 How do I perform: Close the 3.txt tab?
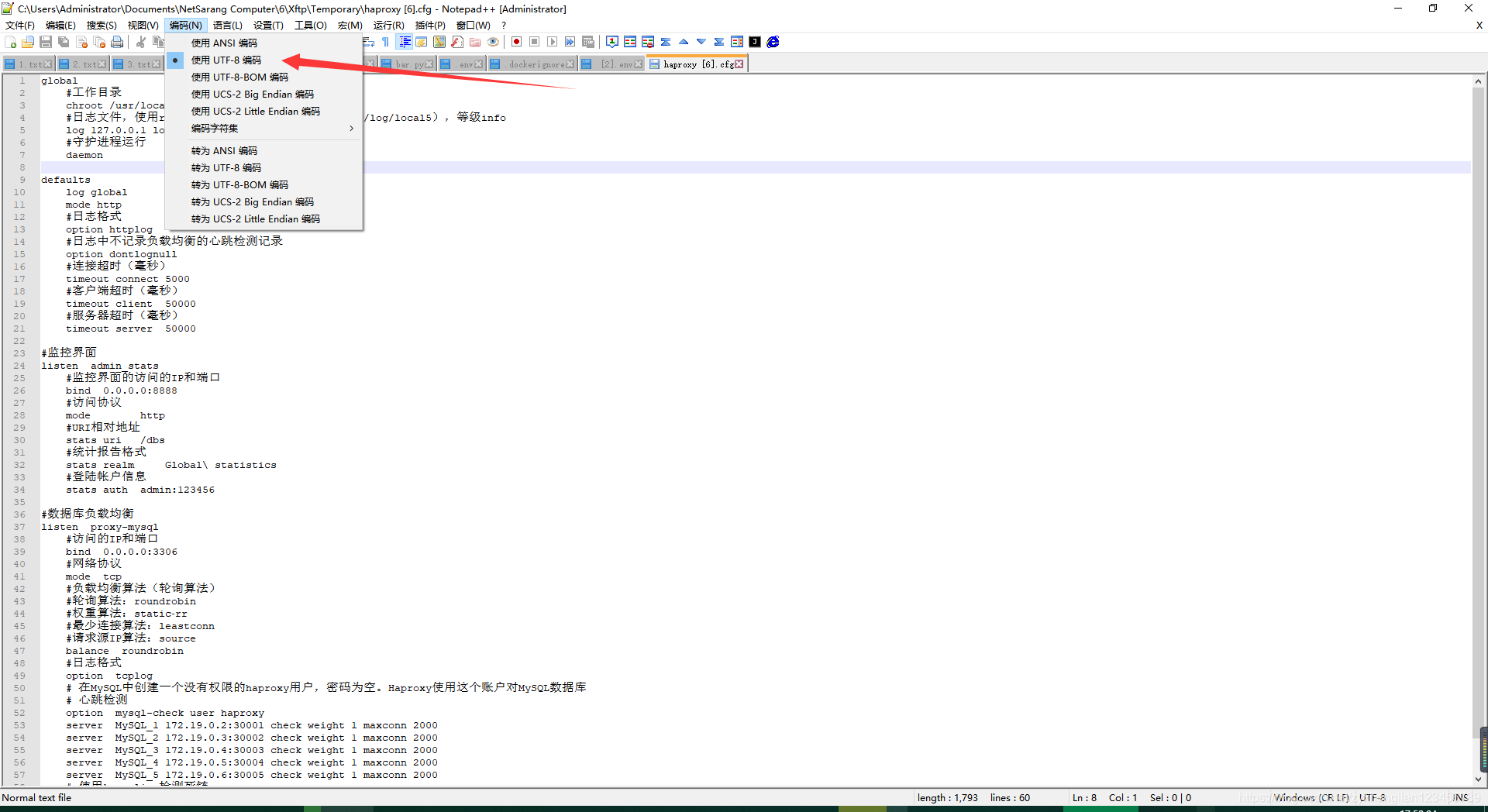(157, 64)
